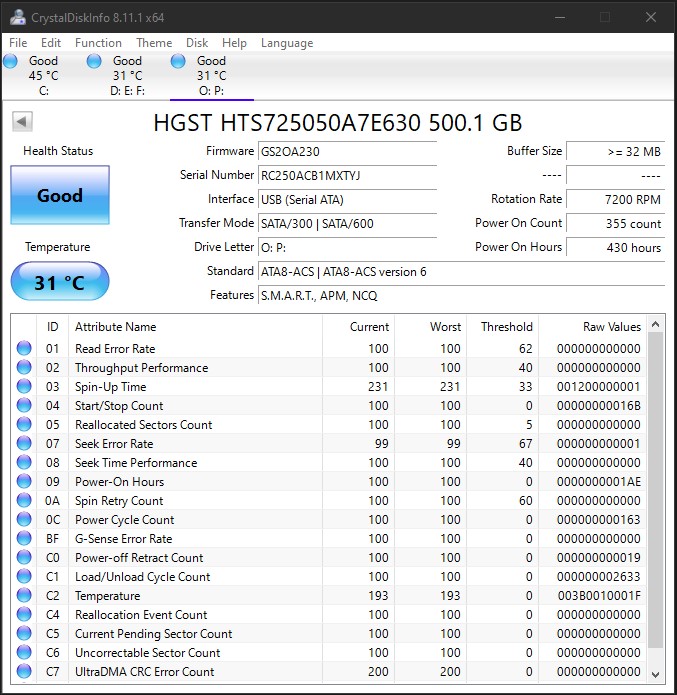This screenshot has width=677, height=695.
Task: Click the Threshold column header
Action: pyautogui.click(x=503, y=327)
